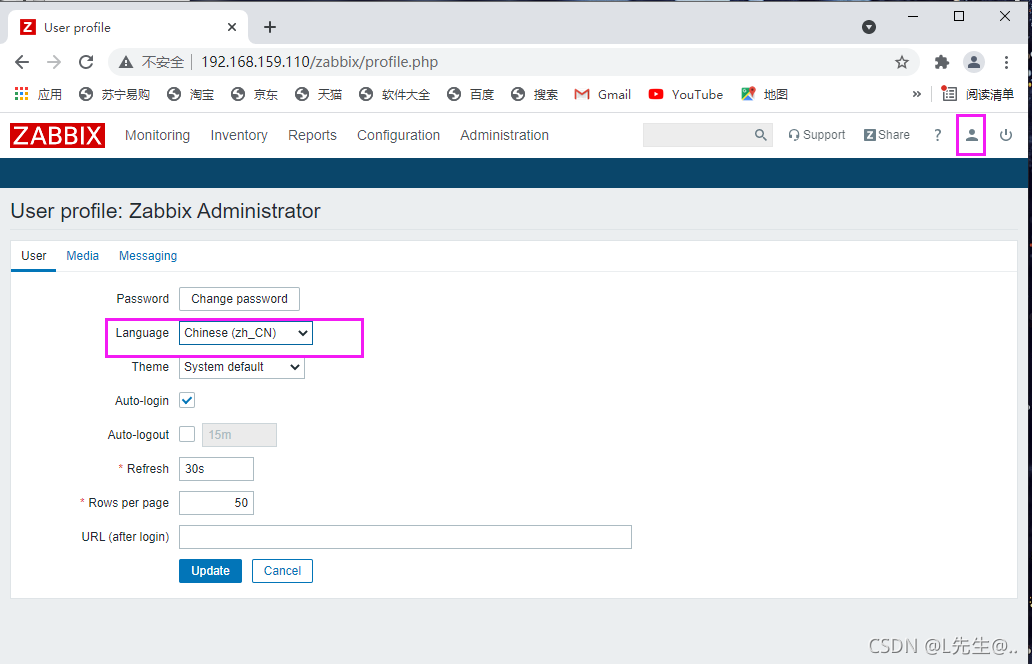Open a new browser tab with plus
Image resolution: width=1032 pixels, height=664 pixels.
(x=270, y=27)
